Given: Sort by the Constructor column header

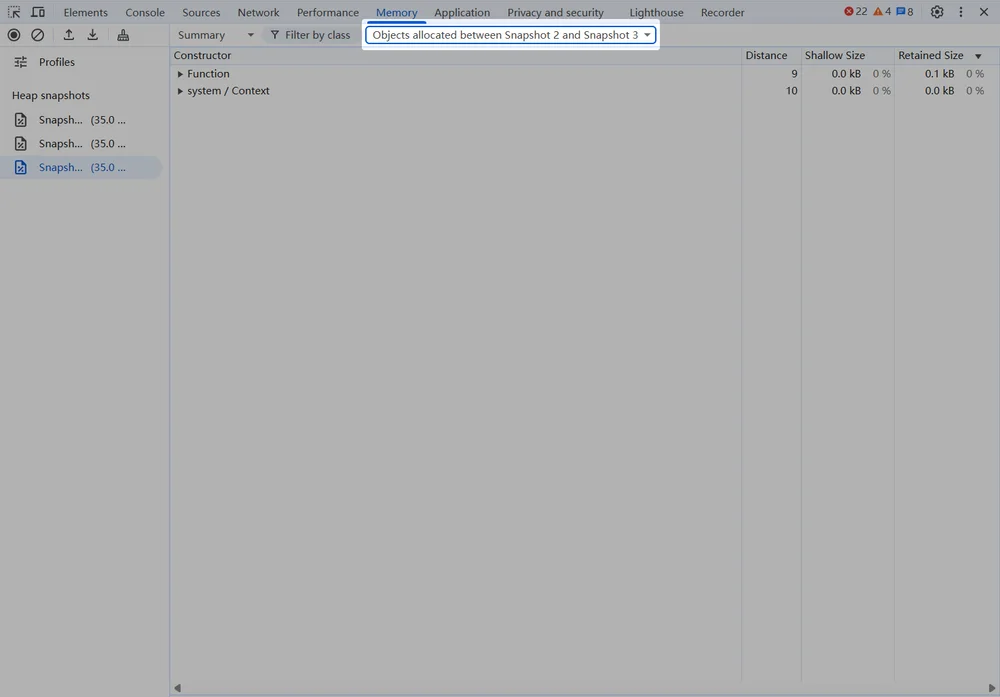Looking at the screenshot, I should click(456, 55).
